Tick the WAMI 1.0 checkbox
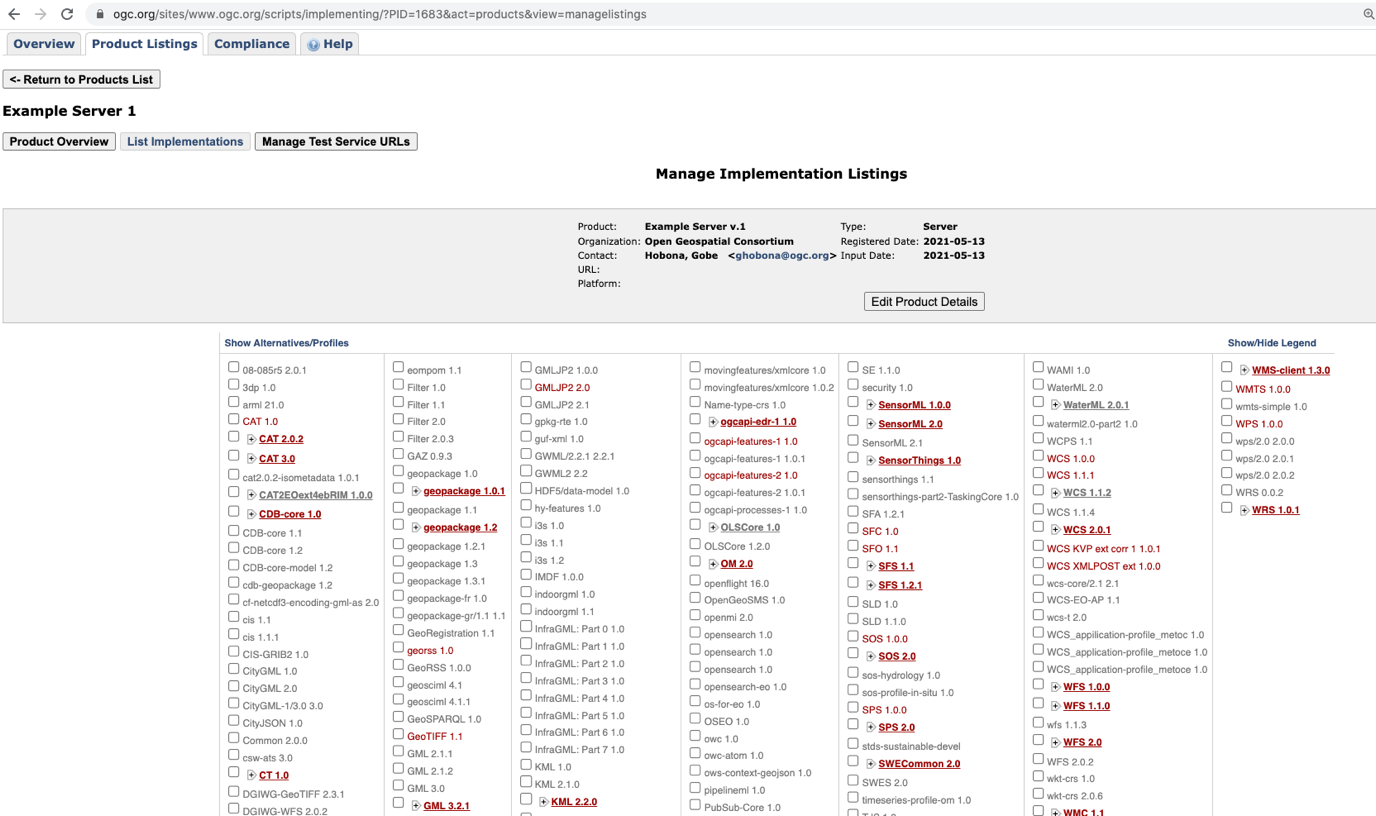Screen dimensions: 1376x816 [1038, 367]
